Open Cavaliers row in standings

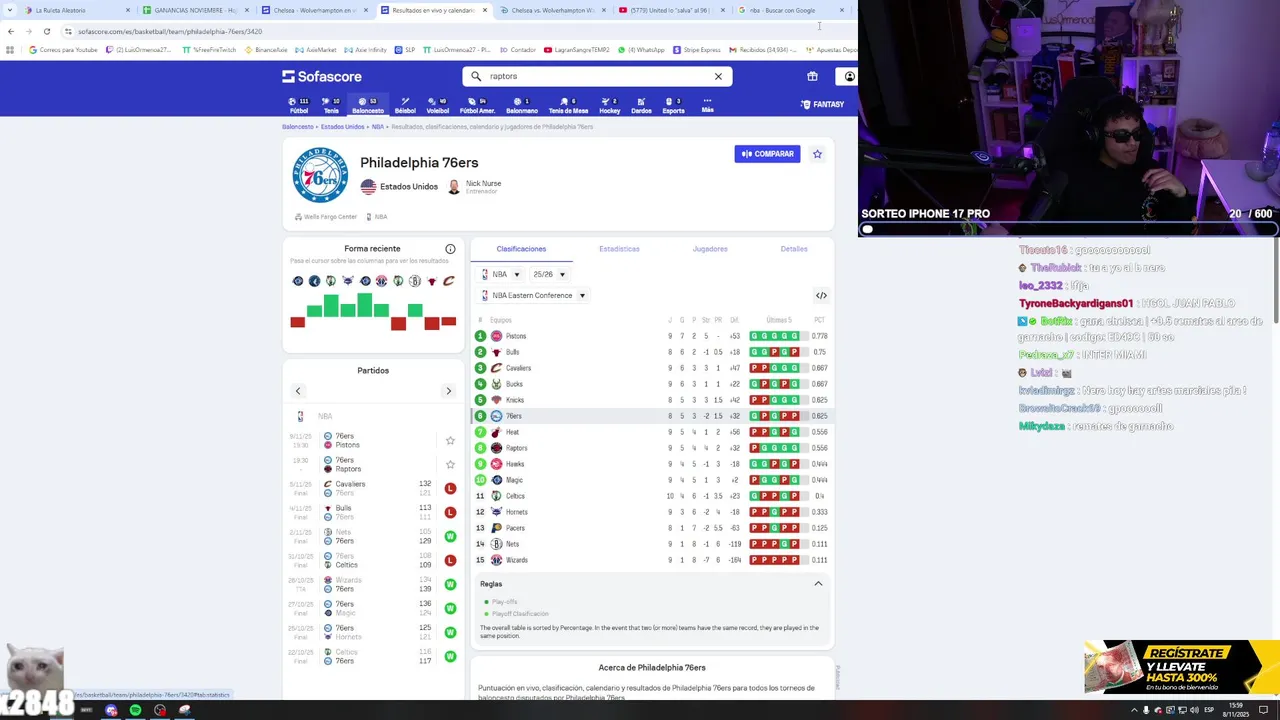click(652, 368)
